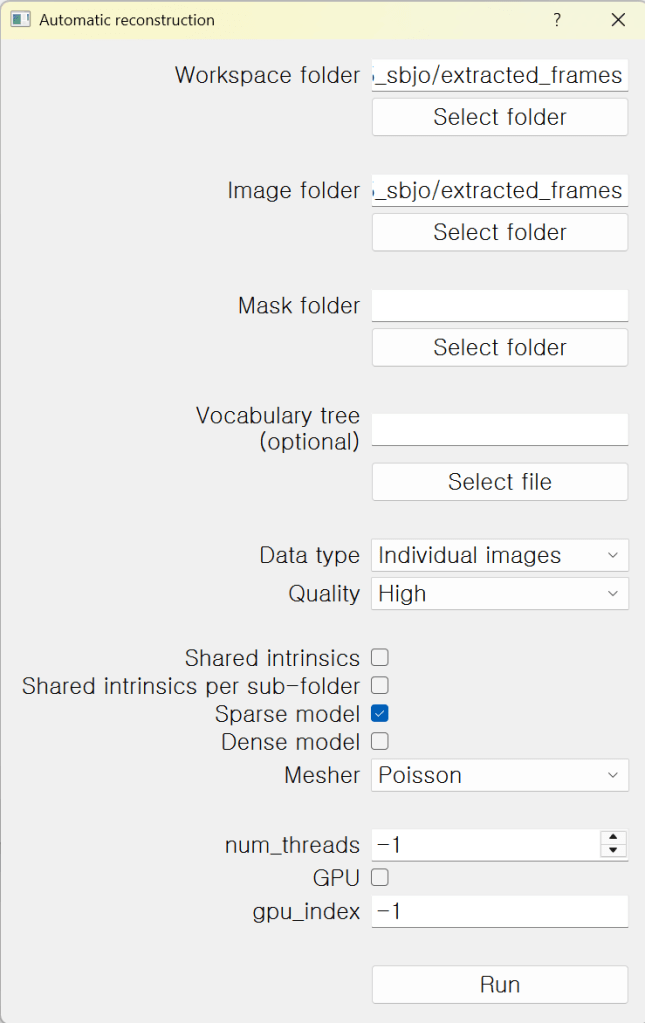Close the Automatic reconstruction dialog

(x=618, y=20)
